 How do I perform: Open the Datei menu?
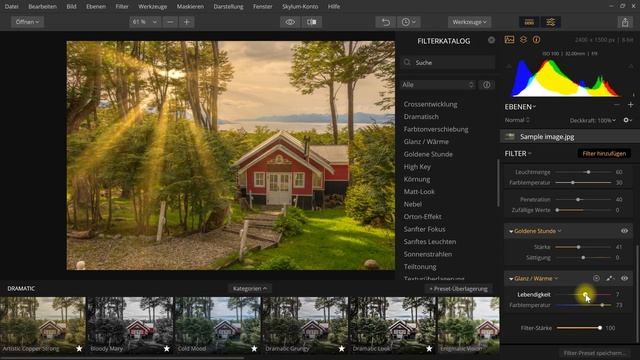(x=11, y=7)
